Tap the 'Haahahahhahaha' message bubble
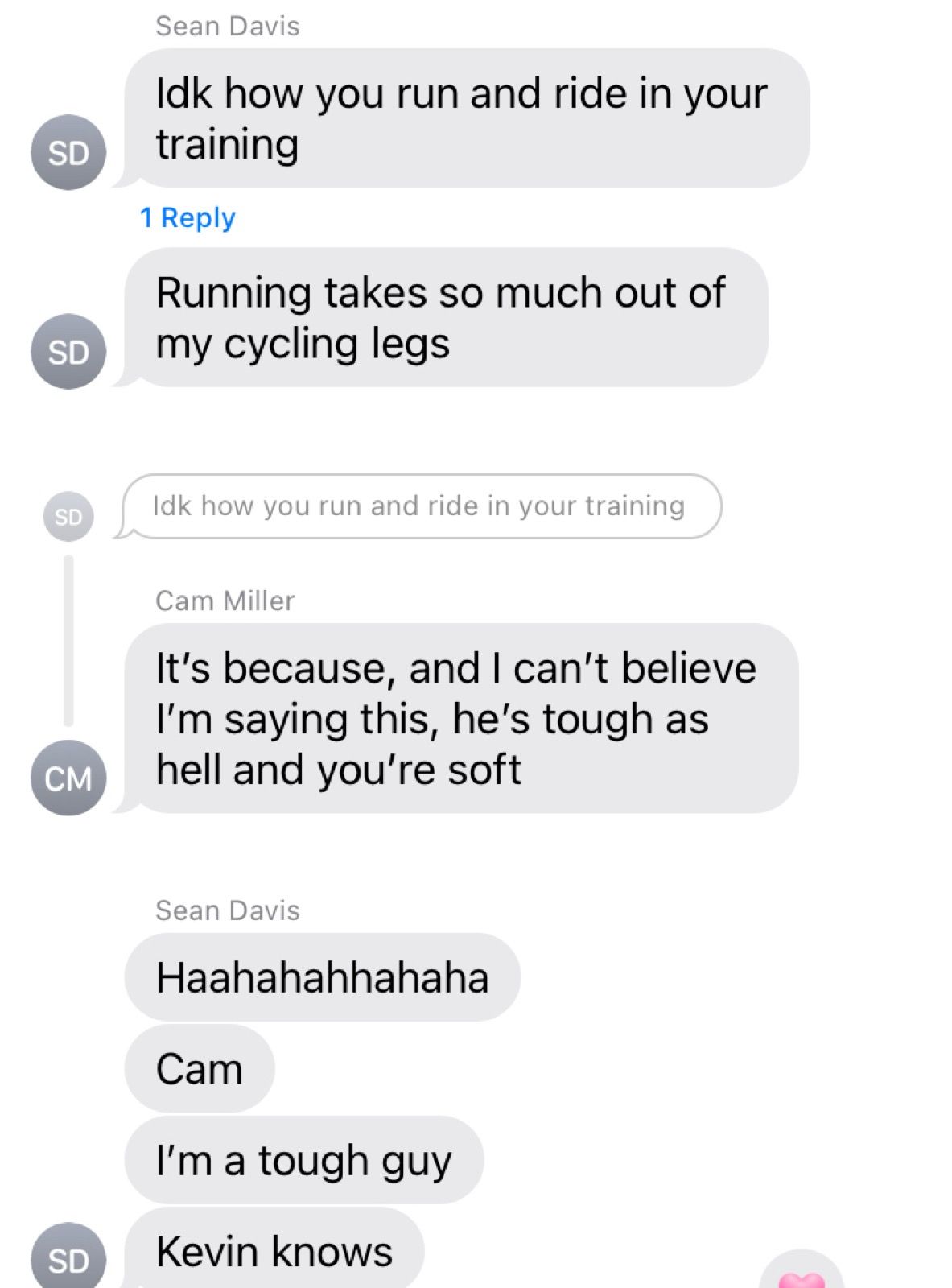Image resolution: width=952 pixels, height=1288 pixels. pos(323,977)
